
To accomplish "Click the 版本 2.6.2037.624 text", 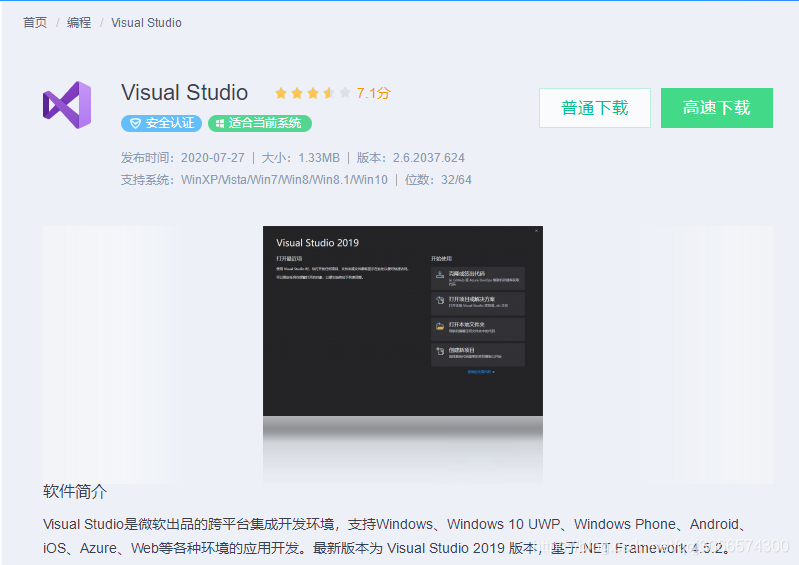I will pyautogui.click(x=410, y=158).
